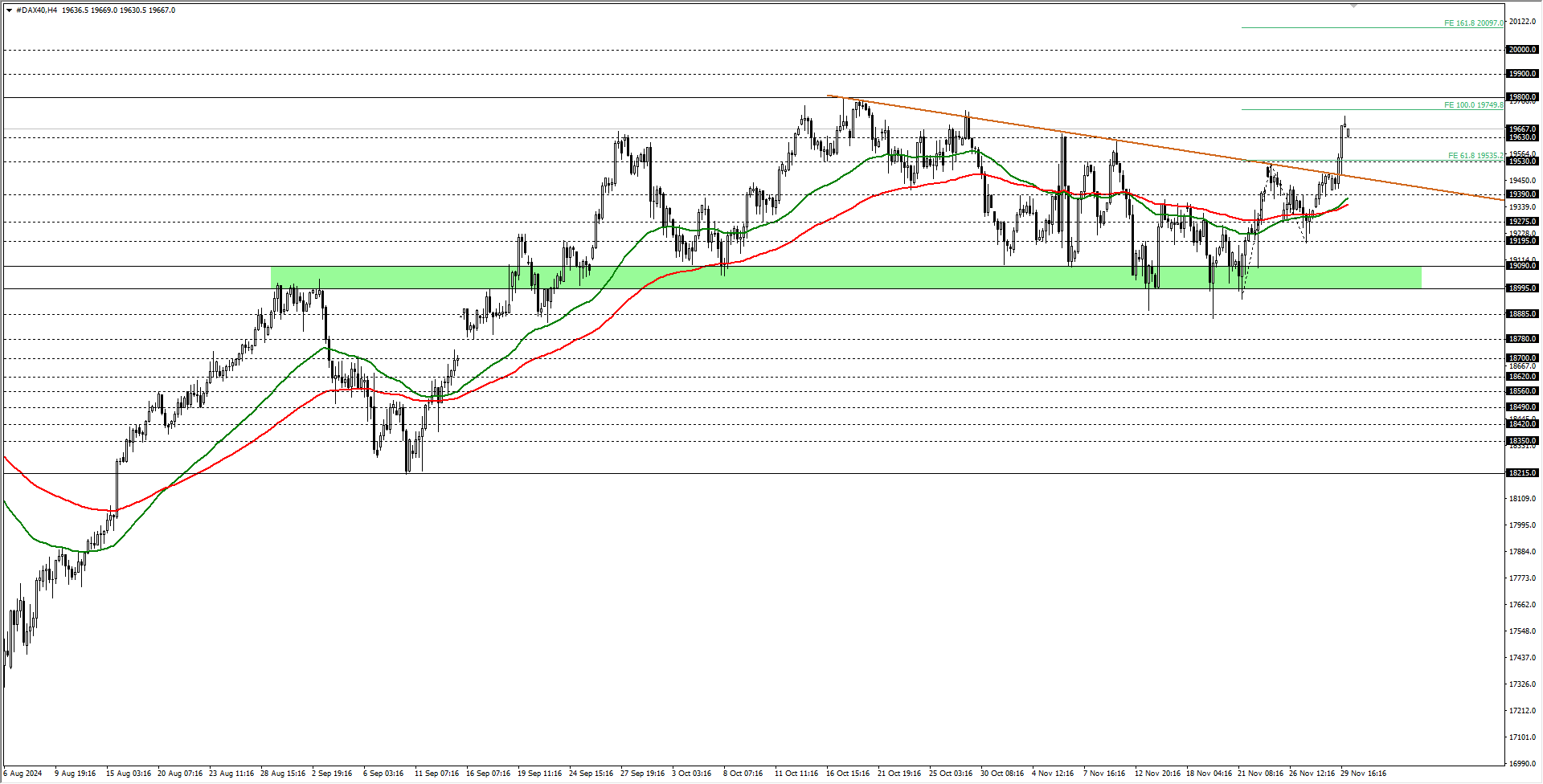The height and width of the screenshot is (784, 1543).
Task: Click the 12 Nov 20:16 time label
Action: coord(1157,774)
